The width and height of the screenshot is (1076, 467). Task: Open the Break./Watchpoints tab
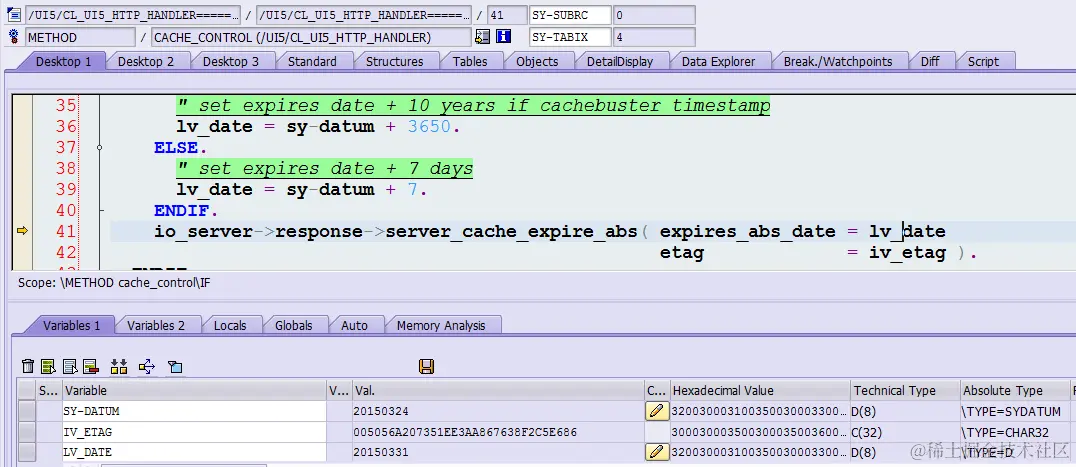click(x=838, y=61)
